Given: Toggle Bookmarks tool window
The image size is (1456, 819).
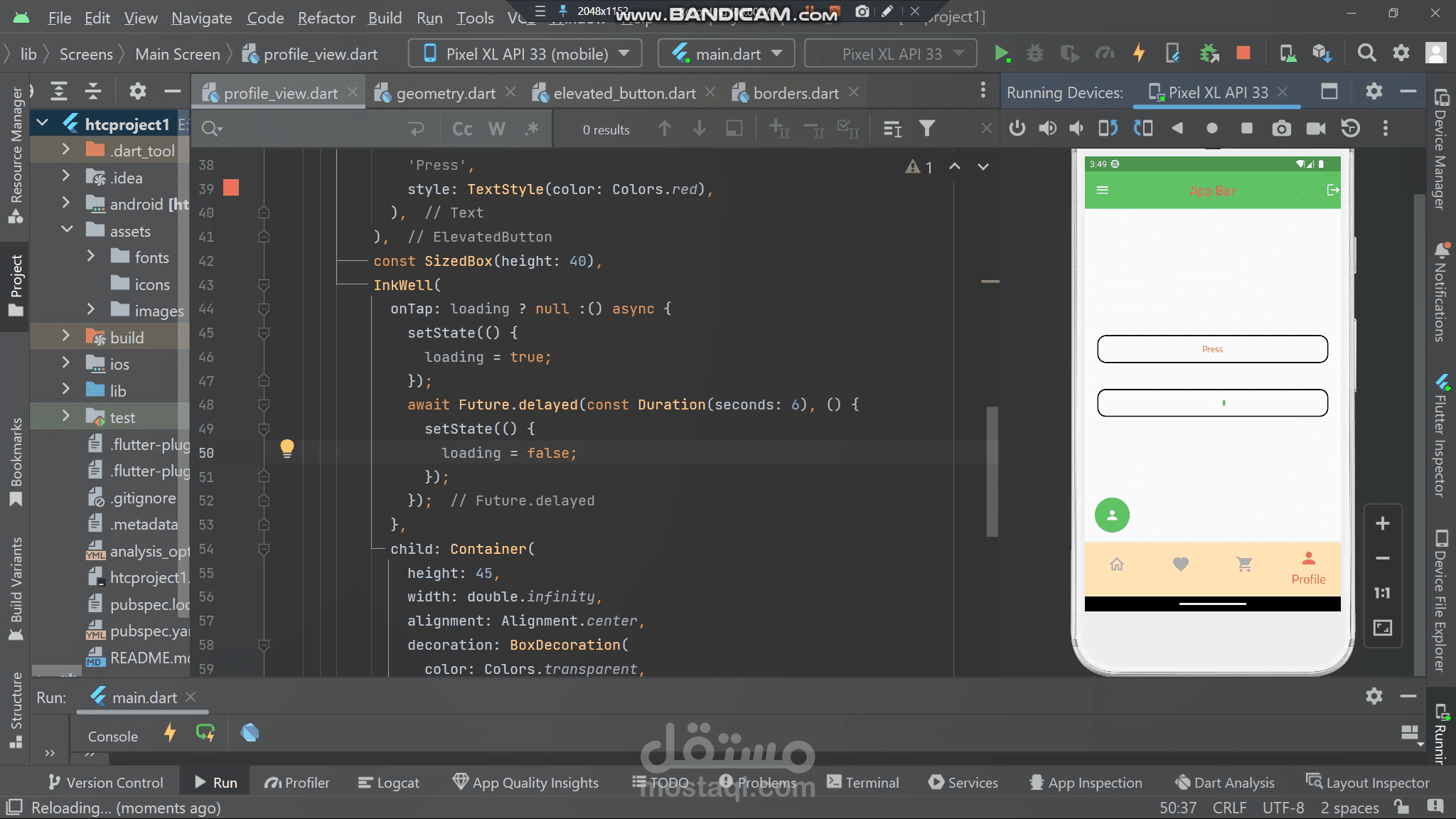Looking at the screenshot, I should [x=16, y=462].
